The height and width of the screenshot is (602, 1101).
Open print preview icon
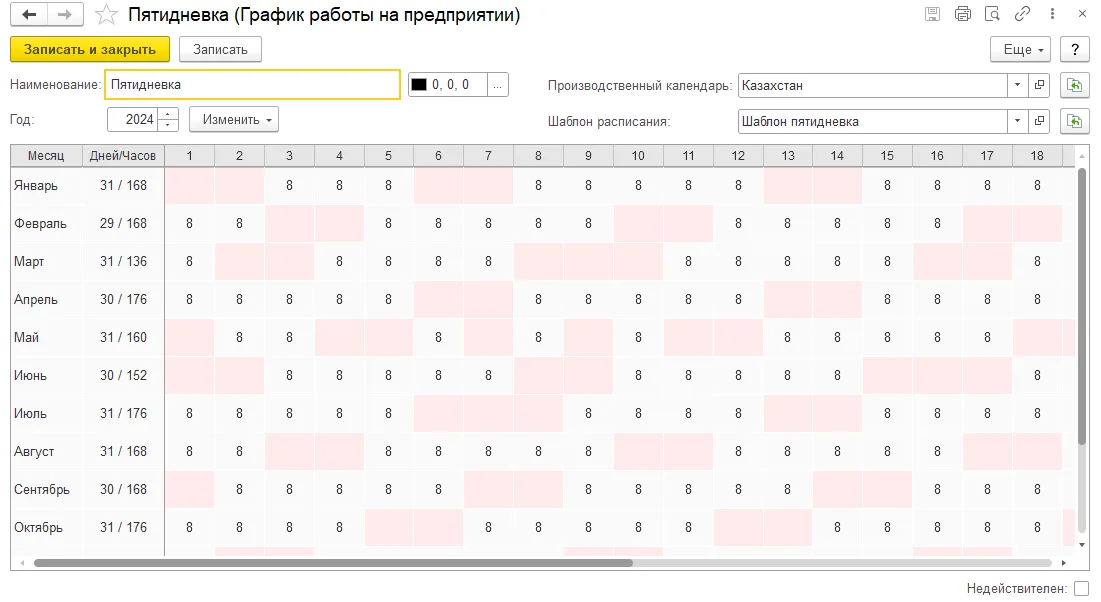992,14
